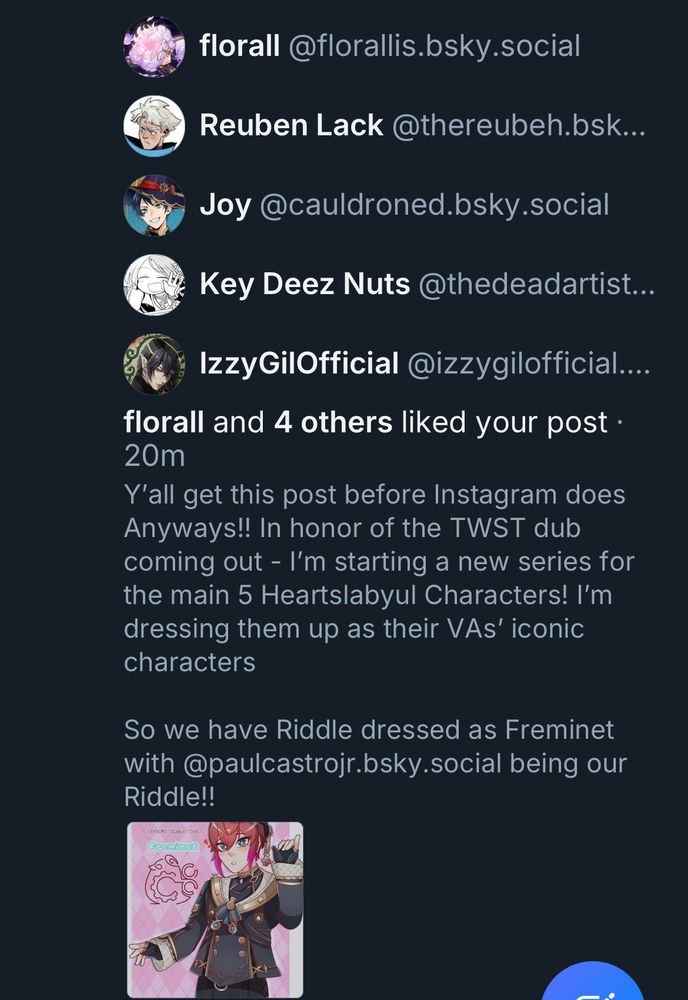Open the @izzygilofficial.... handle

point(529,364)
